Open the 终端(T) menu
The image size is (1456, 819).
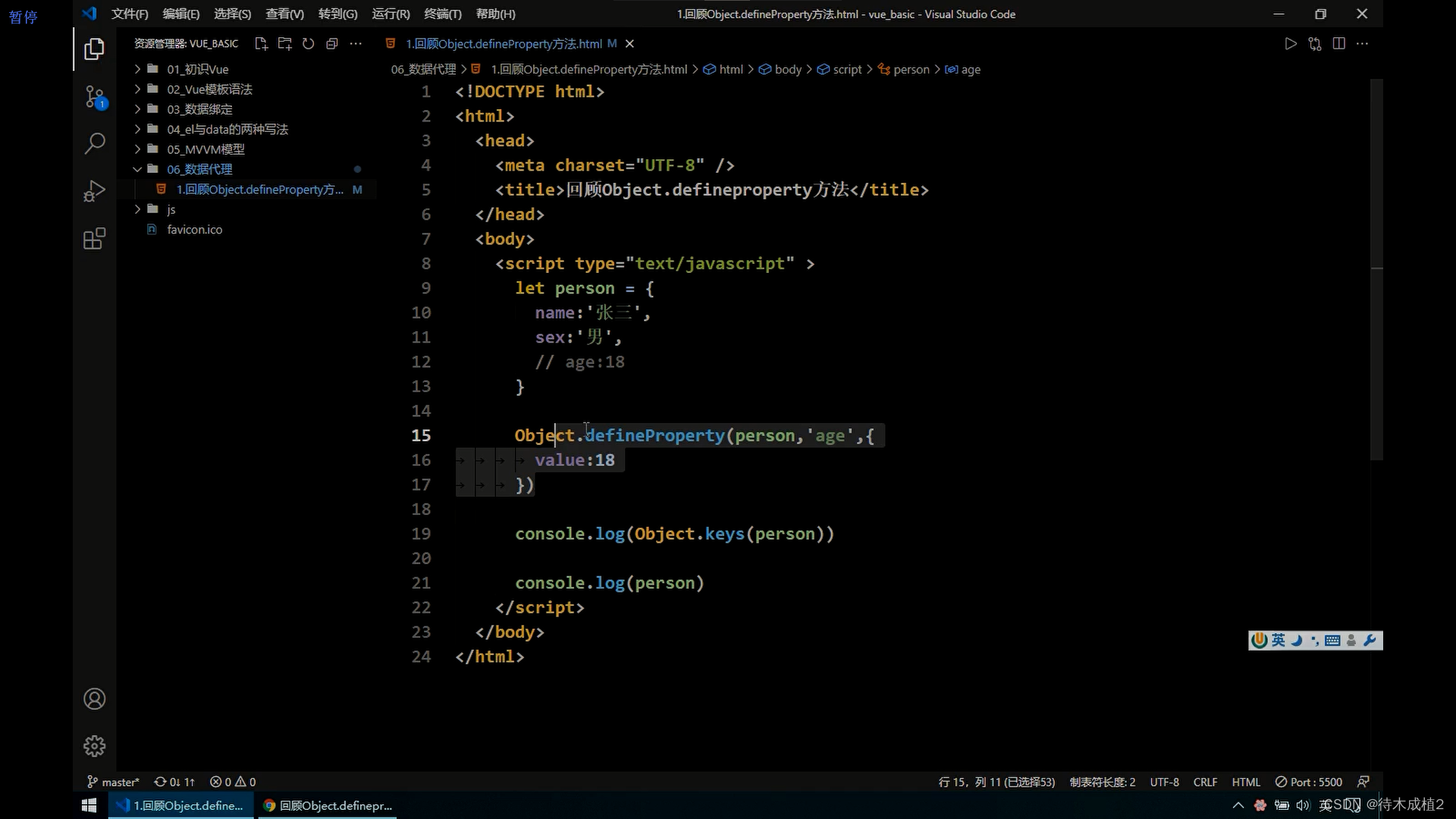click(x=443, y=14)
